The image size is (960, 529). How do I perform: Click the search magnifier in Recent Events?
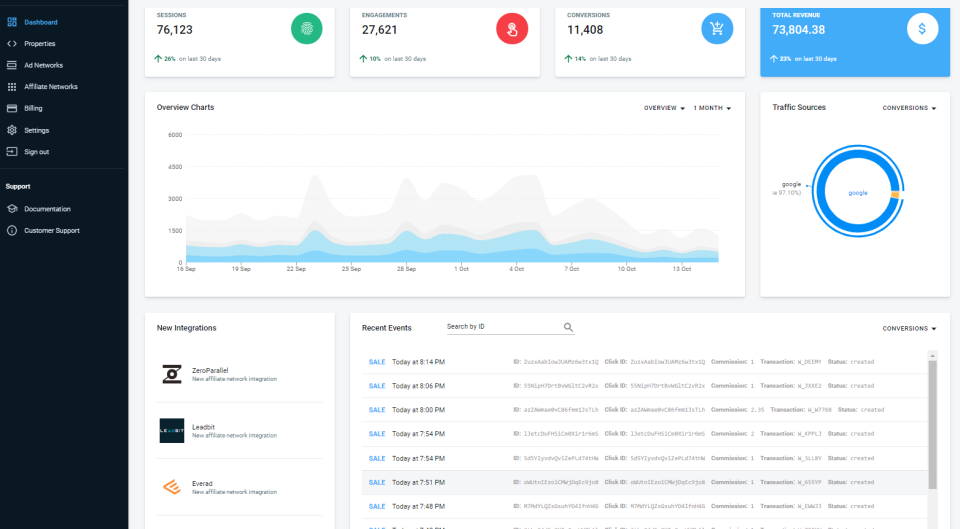[568, 327]
